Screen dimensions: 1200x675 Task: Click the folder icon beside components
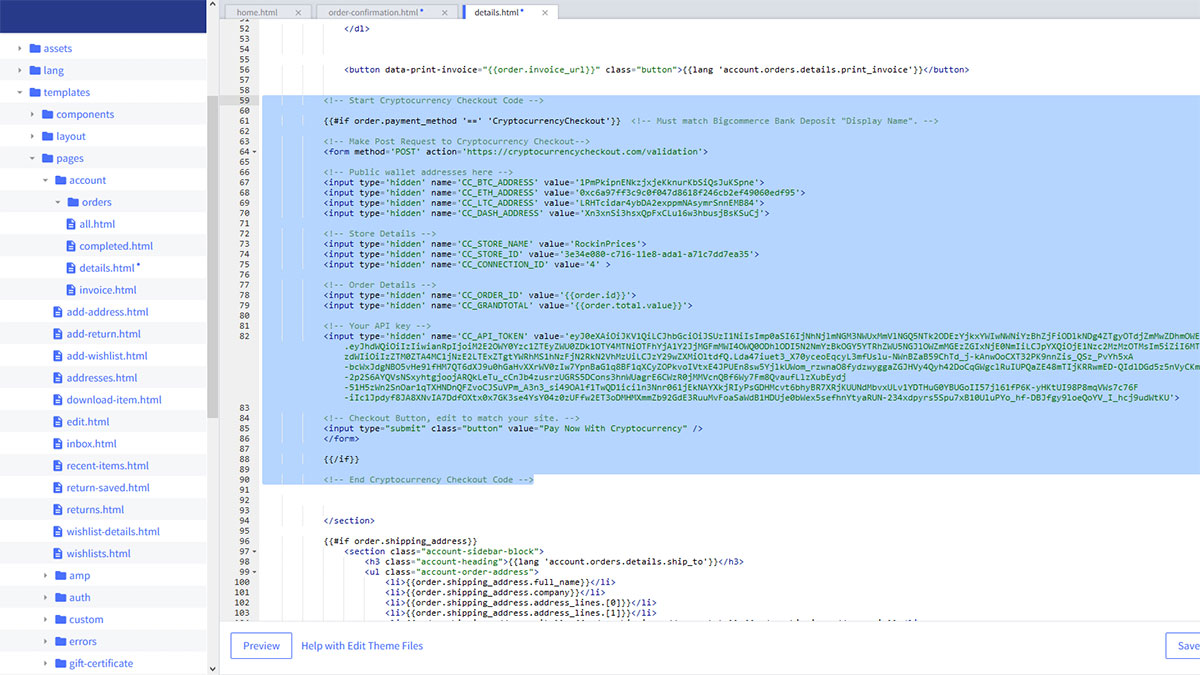(48, 114)
